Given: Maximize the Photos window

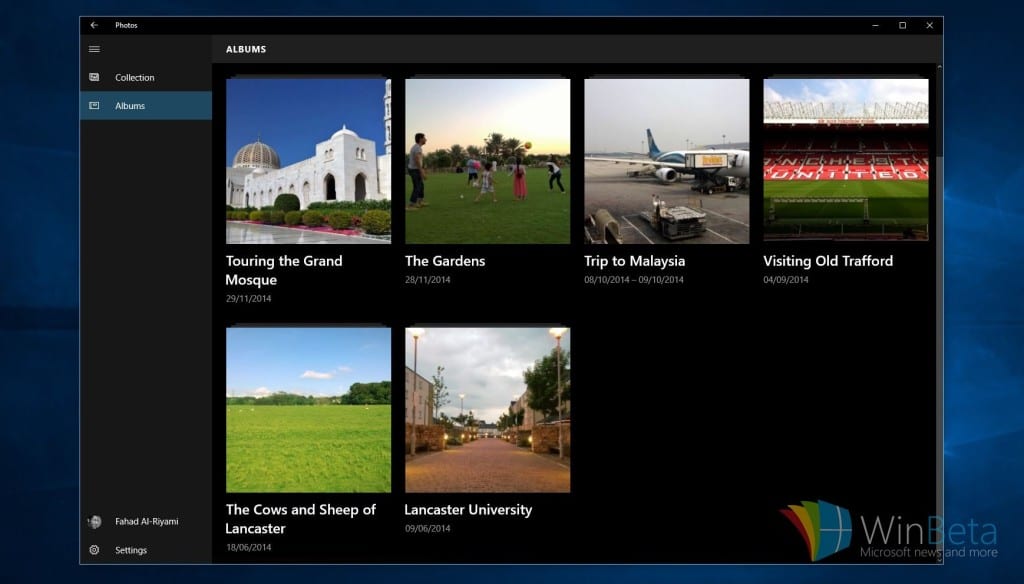Looking at the screenshot, I should pyautogui.click(x=903, y=25).
